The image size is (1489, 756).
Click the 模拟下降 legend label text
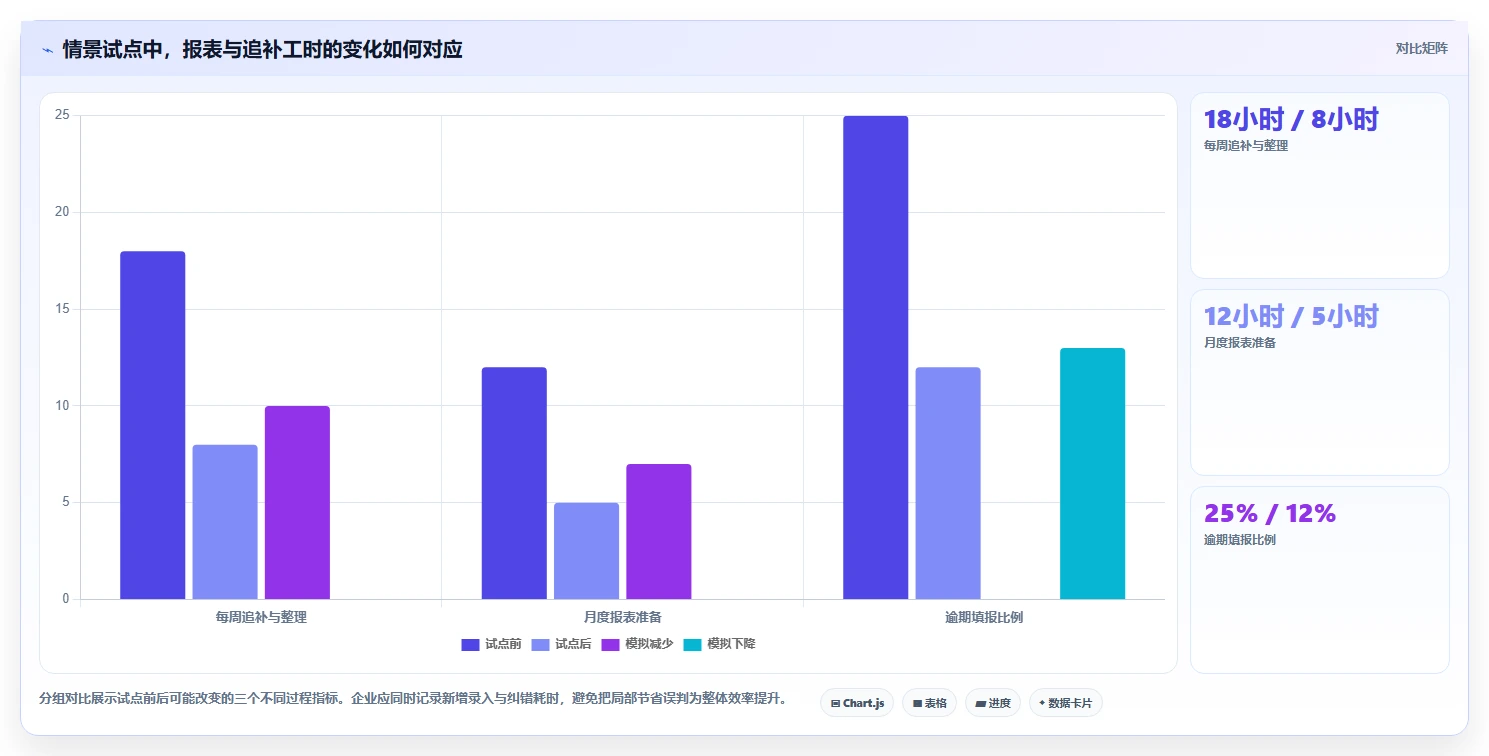pyautogui.click(x=732, y=644)
